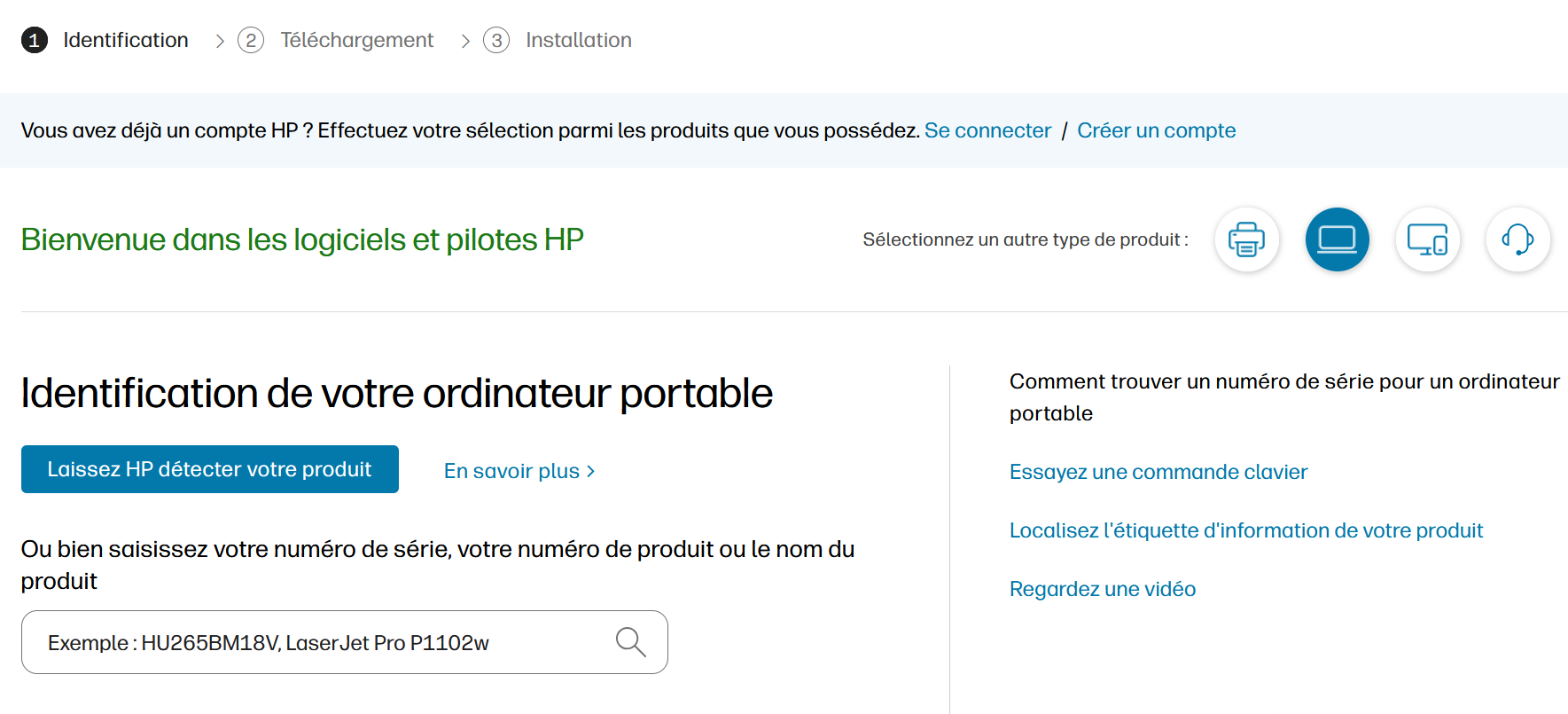
Task: Open the Installation step
Action: (x=579, y=40)
